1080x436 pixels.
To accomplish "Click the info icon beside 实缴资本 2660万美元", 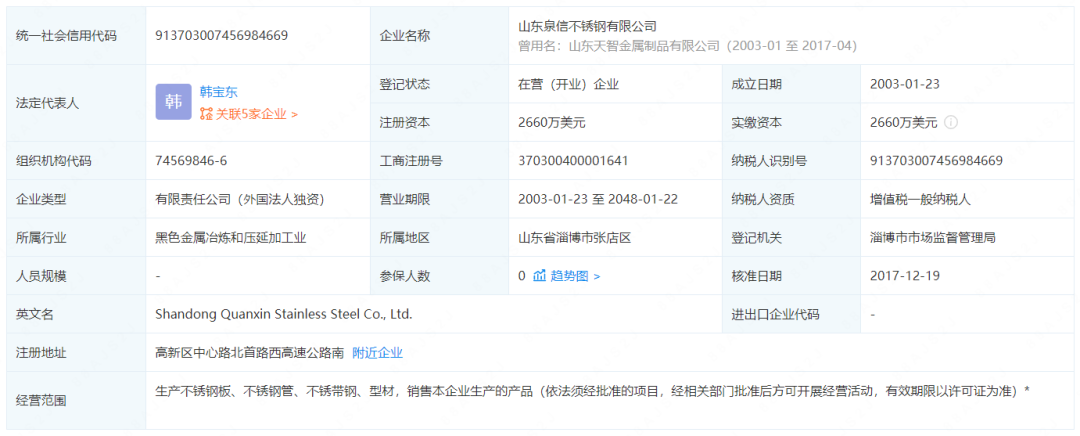I will coord(951,123).
